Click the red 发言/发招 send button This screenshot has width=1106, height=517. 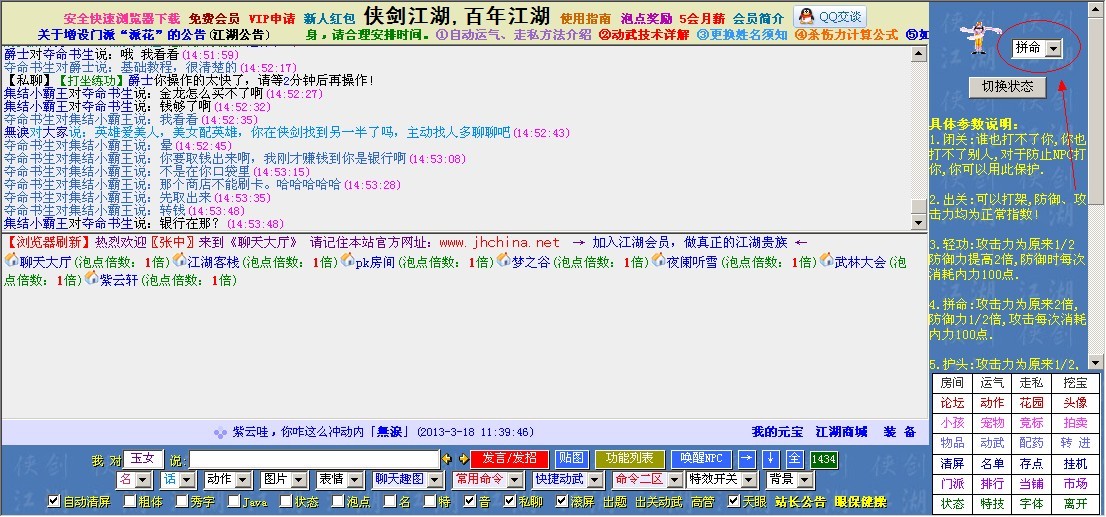508,459
